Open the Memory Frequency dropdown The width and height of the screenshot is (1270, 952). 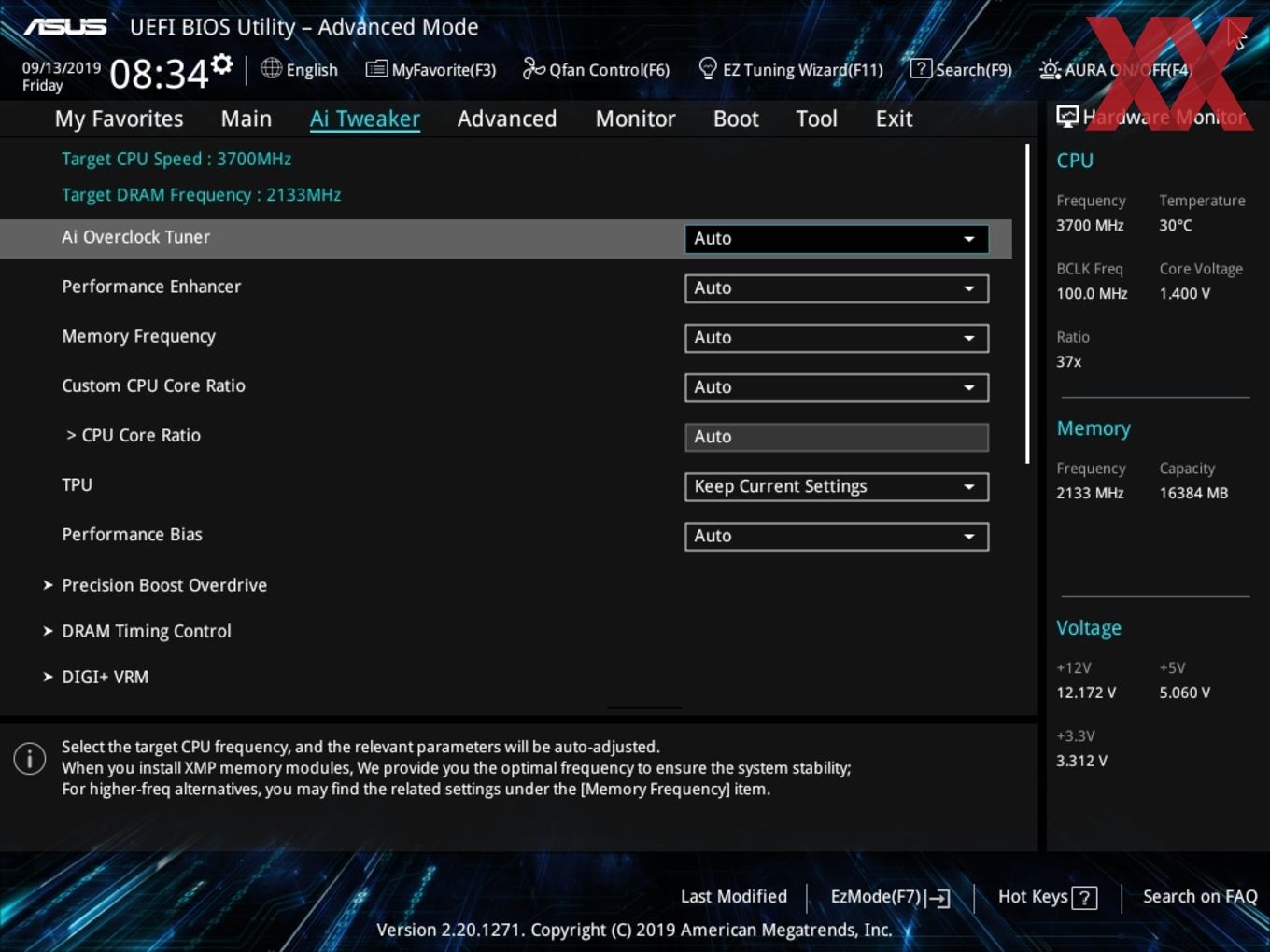pos(837,338)
